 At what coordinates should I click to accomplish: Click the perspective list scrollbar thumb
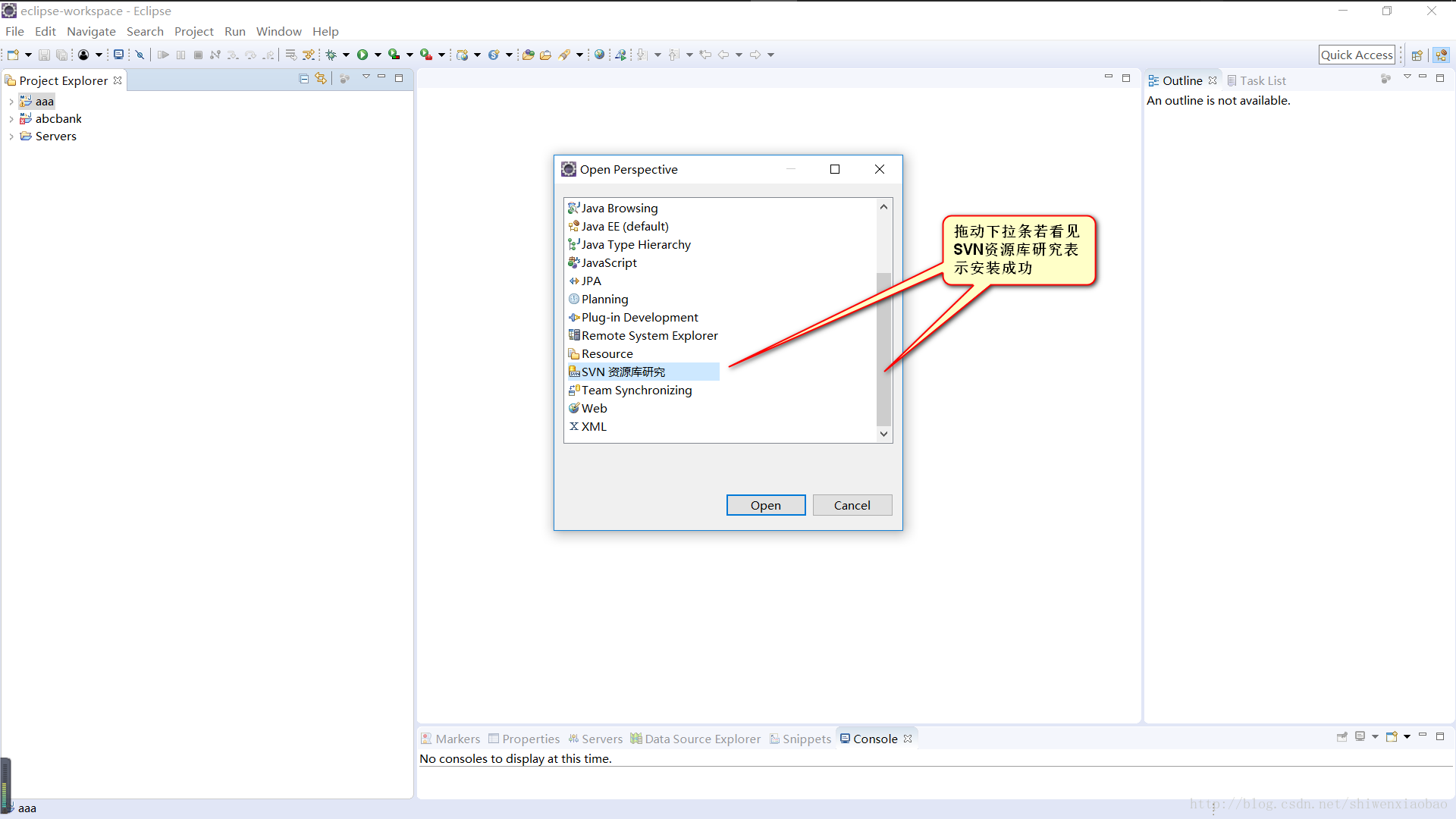pos(883,349)
